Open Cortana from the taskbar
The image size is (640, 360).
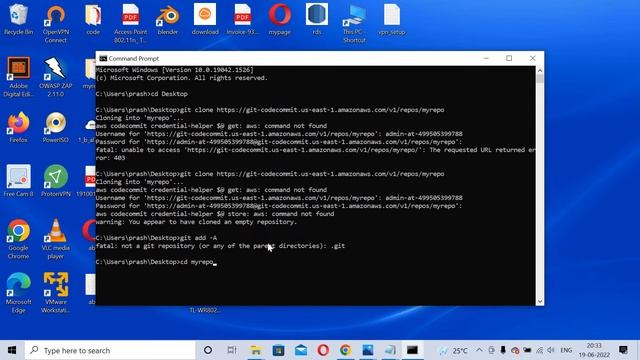pos(208,350)
